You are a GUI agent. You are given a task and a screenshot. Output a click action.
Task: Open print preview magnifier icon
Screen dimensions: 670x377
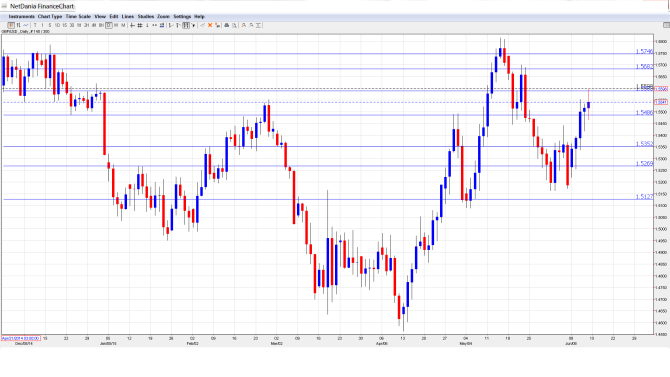tap(235, 25)
